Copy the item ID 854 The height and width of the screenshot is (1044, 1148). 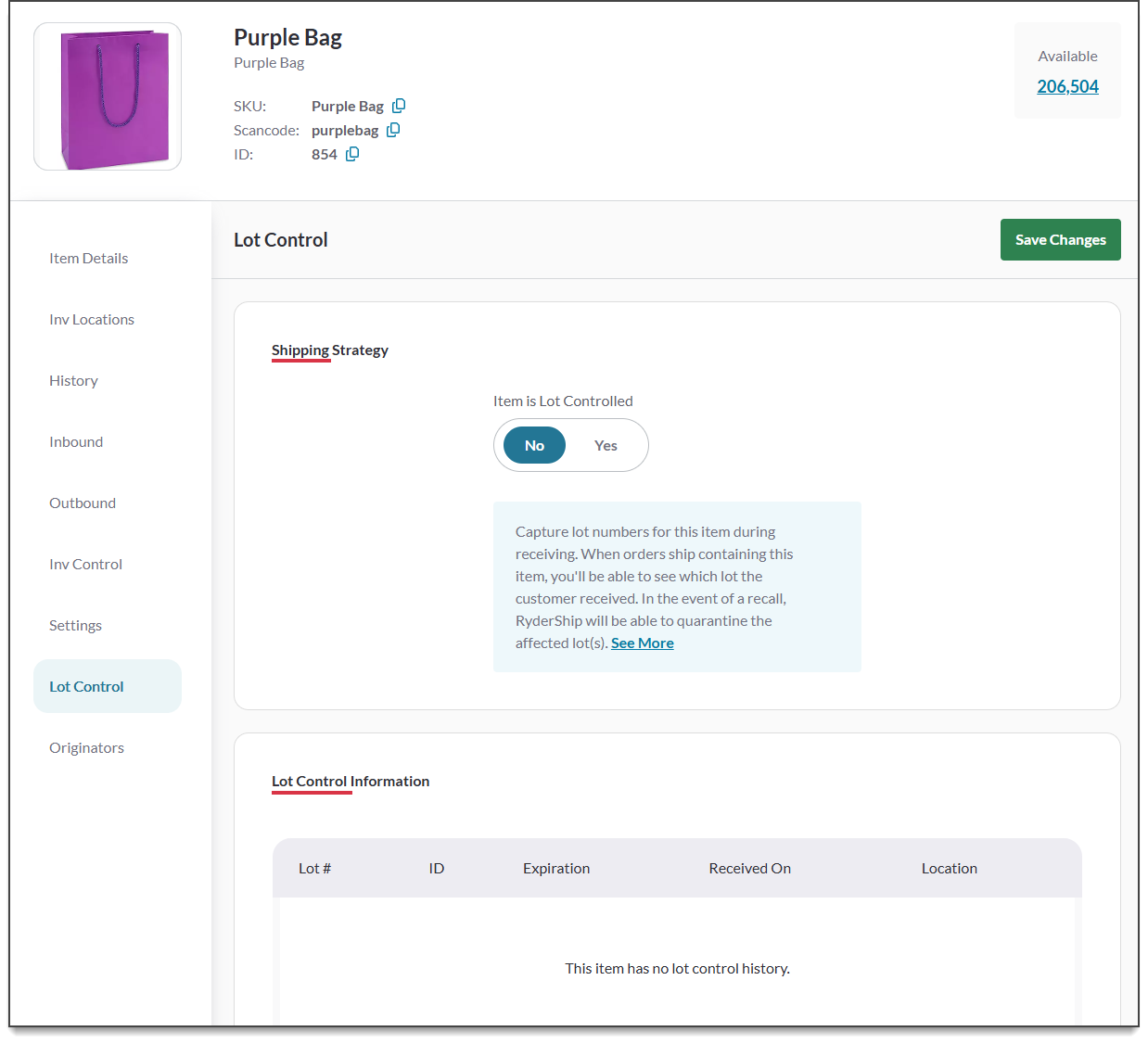pyautogui.click(x=352, y=154)
